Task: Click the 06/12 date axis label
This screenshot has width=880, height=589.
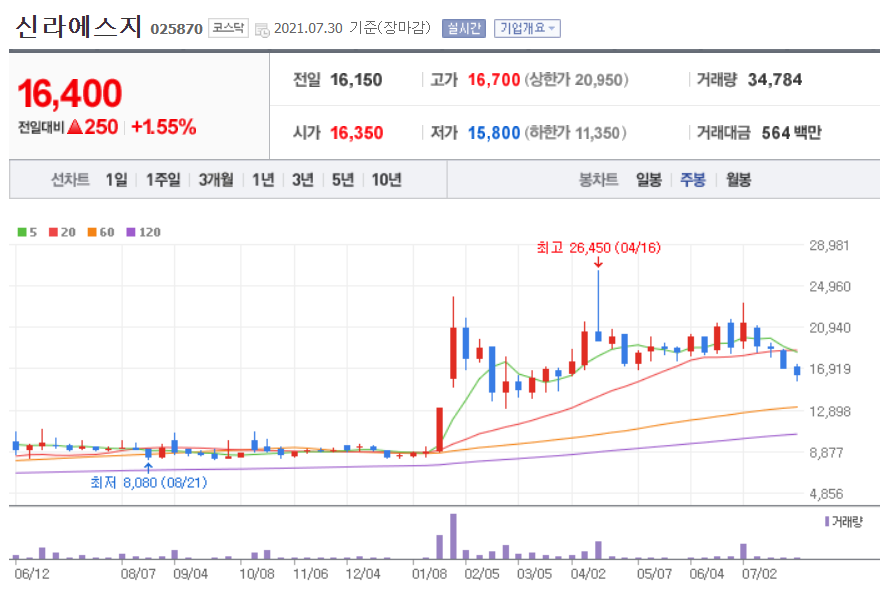Action: (32, 574)
